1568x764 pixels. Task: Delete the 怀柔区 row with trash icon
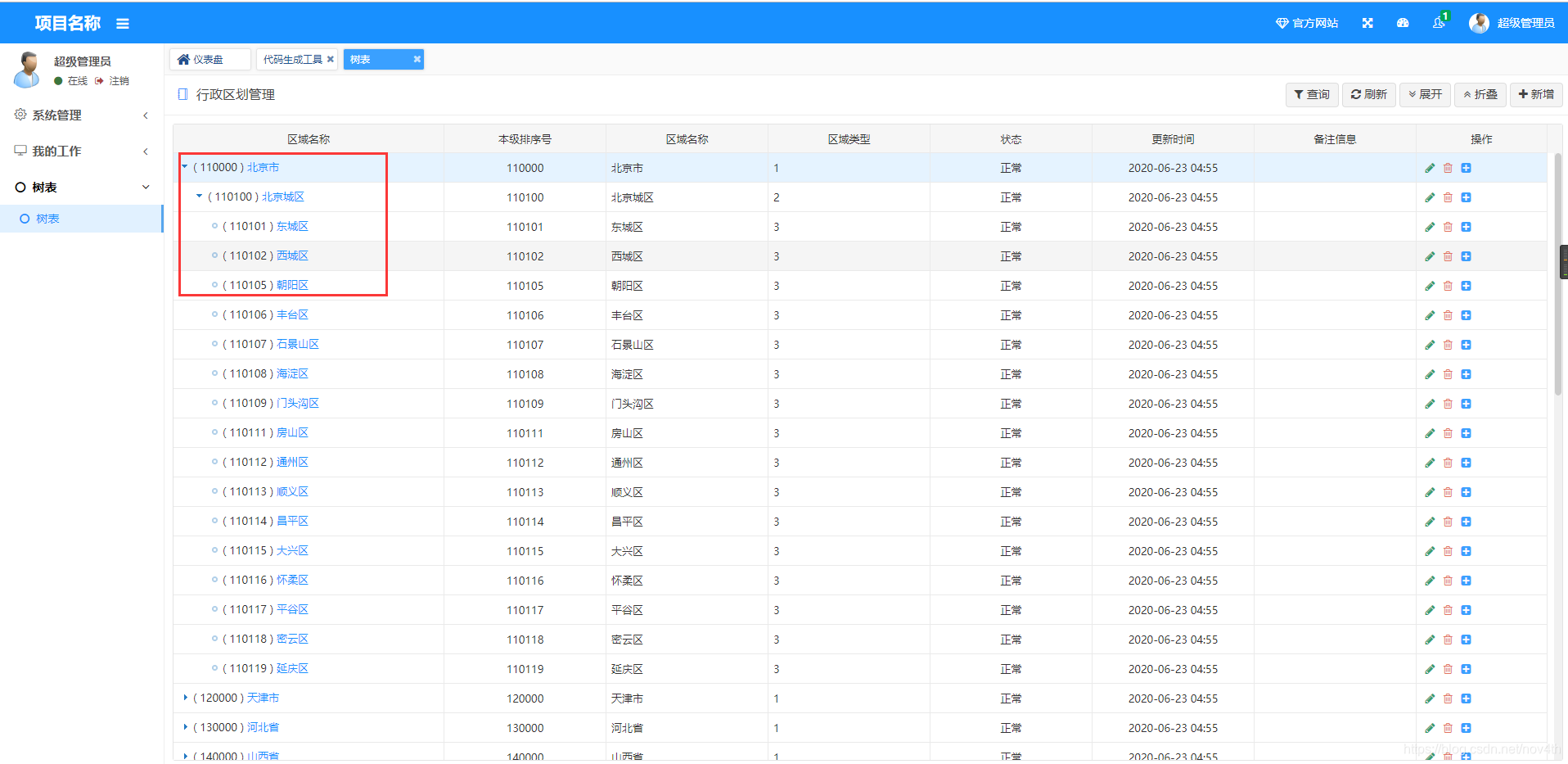[x=1448, y=581]
